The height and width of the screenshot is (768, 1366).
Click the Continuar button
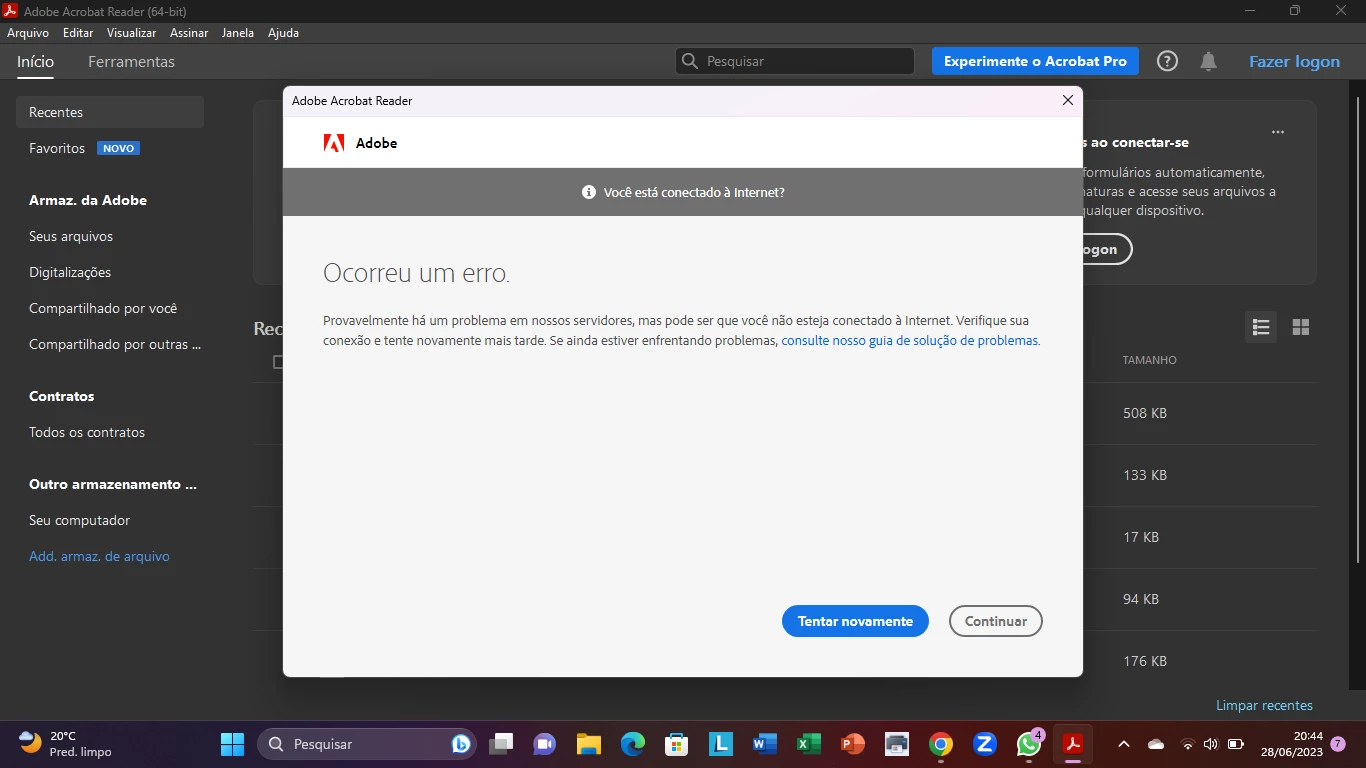tap(996, 621)
